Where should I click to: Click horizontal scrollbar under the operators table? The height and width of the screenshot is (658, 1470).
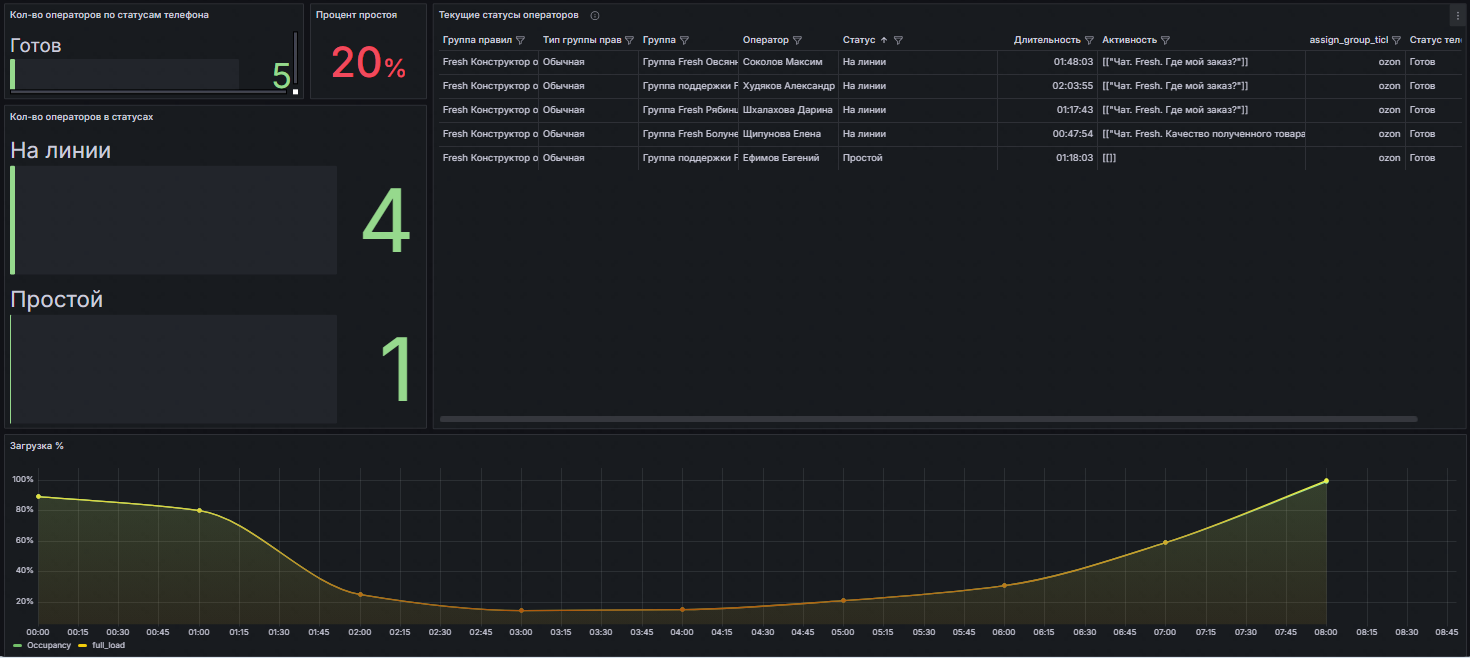click(x=928, y=419)
